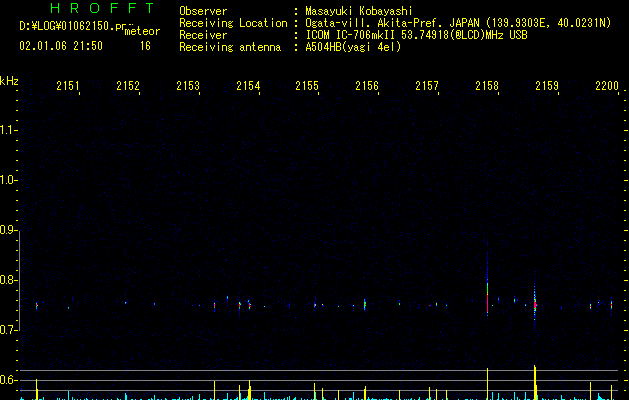
Task: Click the 2200 time marker
Action: coord(607,85)
